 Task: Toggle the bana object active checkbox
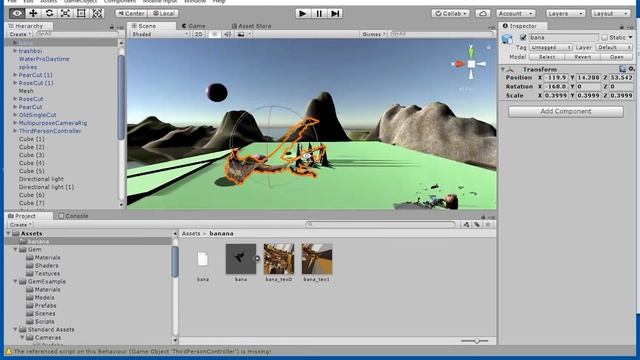point(523,38)
